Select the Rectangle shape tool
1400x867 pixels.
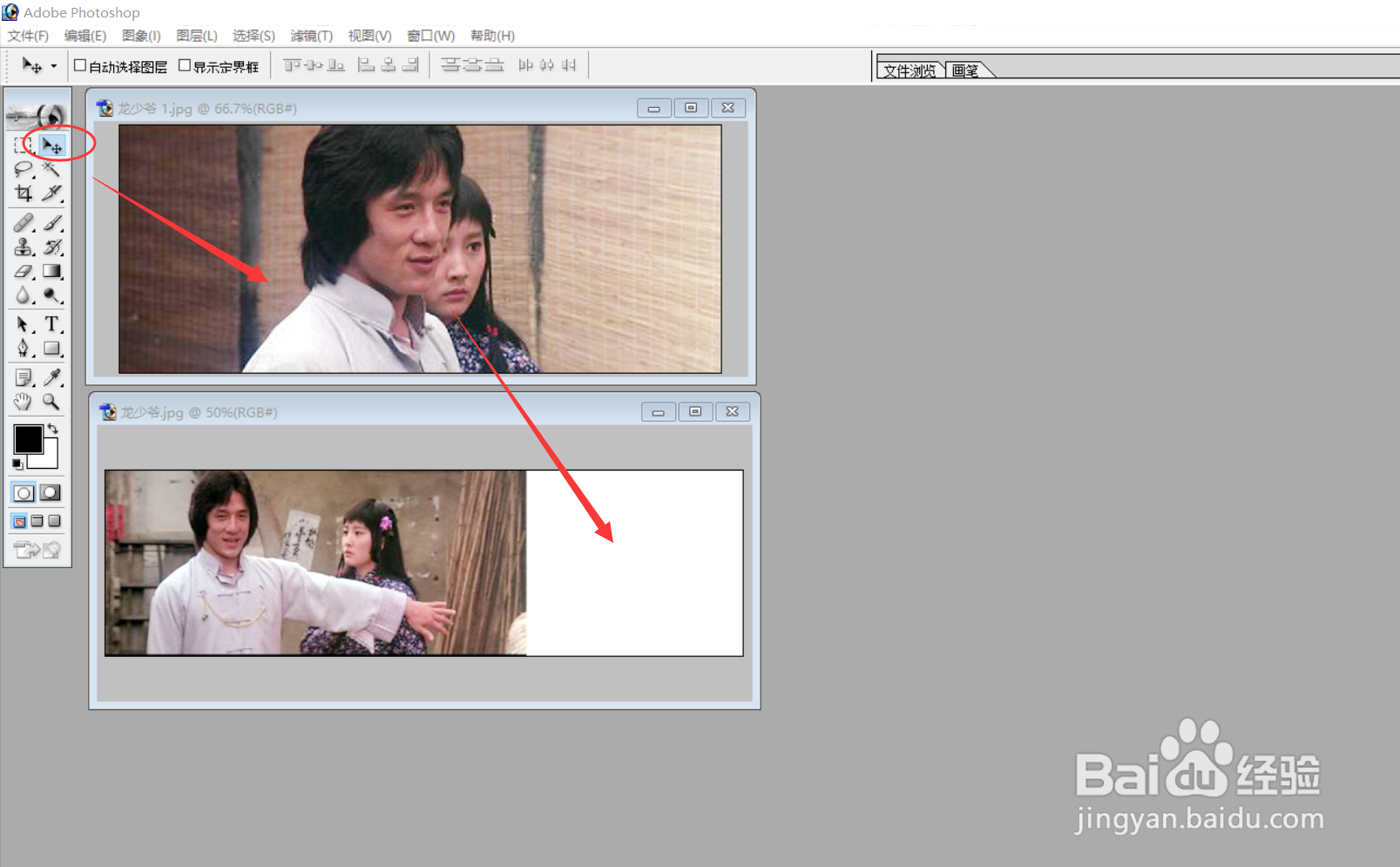click(x=52, y=349)
